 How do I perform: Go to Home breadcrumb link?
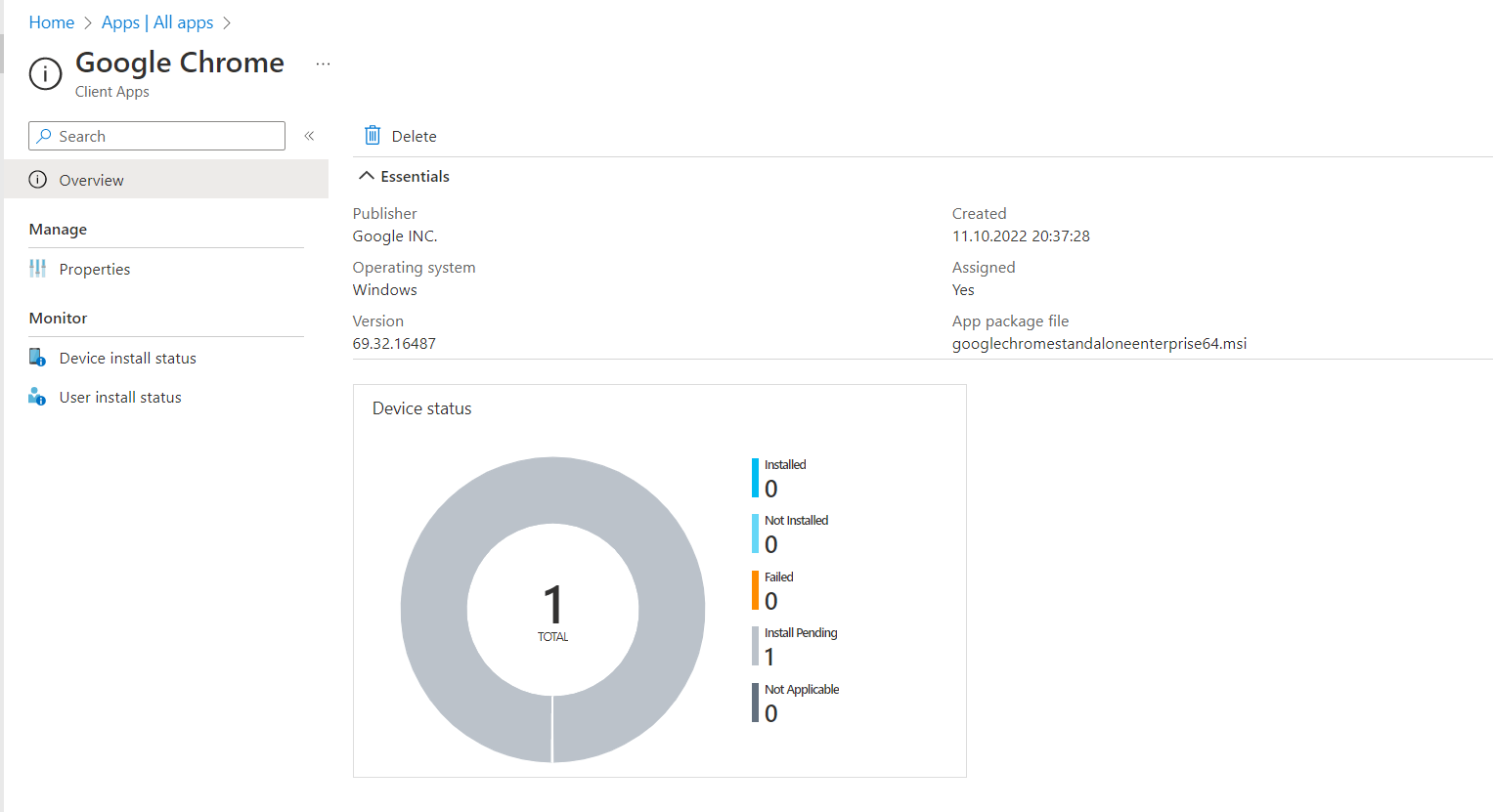52,22
